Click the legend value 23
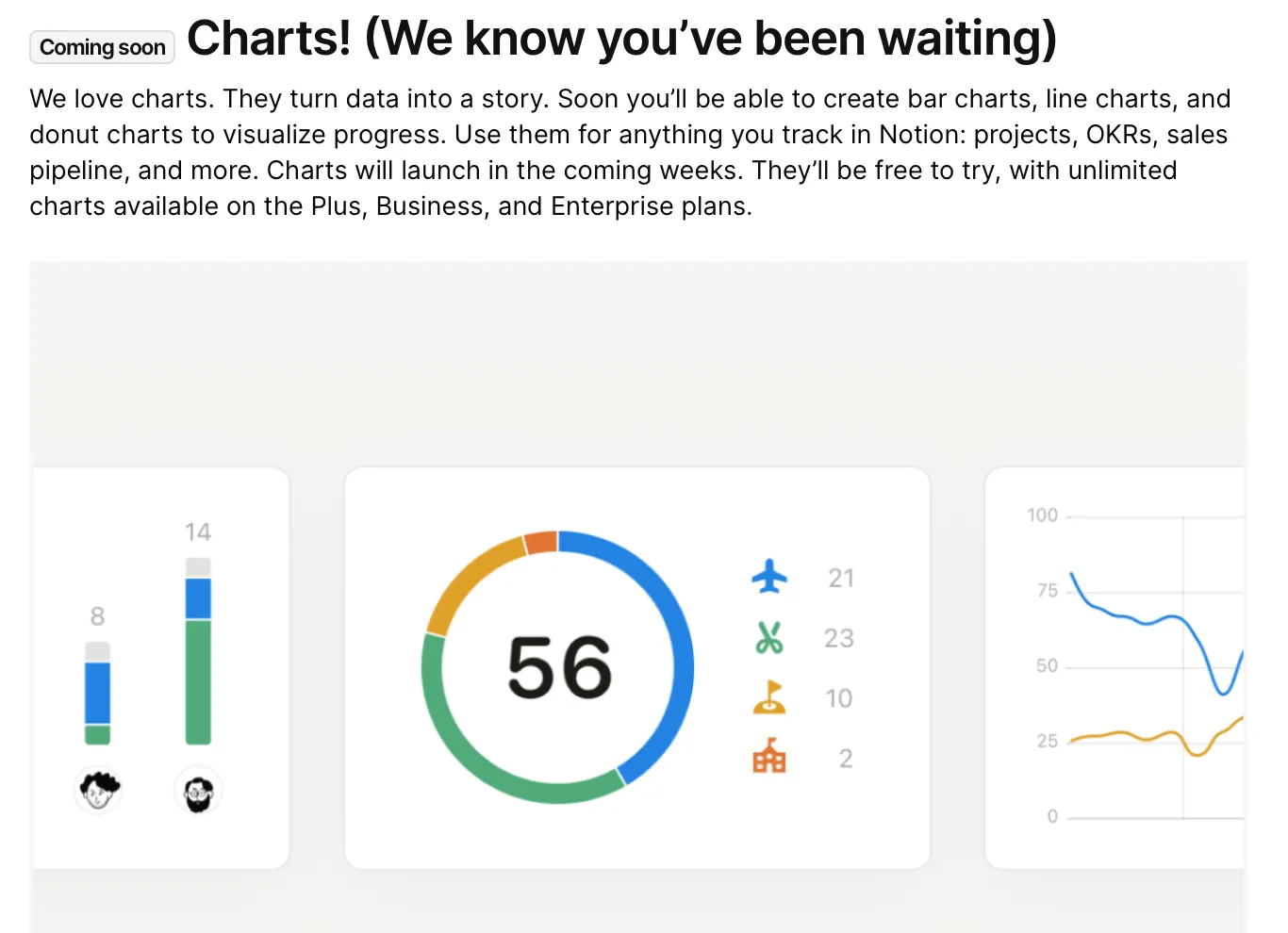Image resolution: width=1288 pixels, height=933 pixels. pyautogui.click(x=839, y=638)
